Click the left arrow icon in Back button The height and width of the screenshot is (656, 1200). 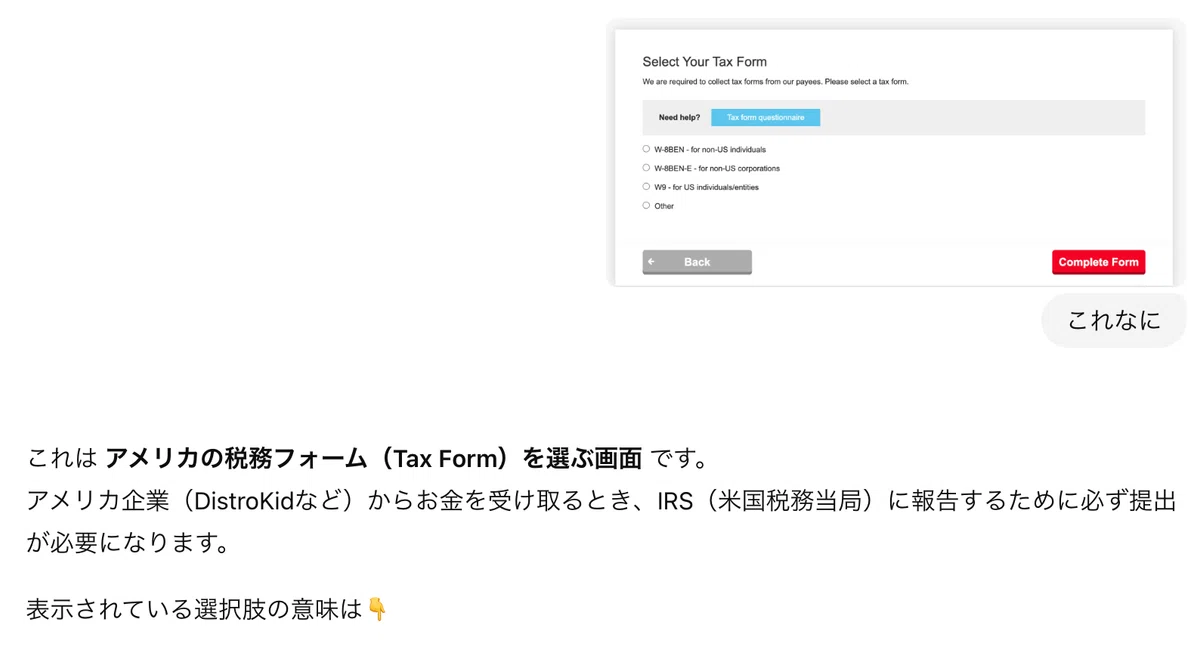click(652, 262)
